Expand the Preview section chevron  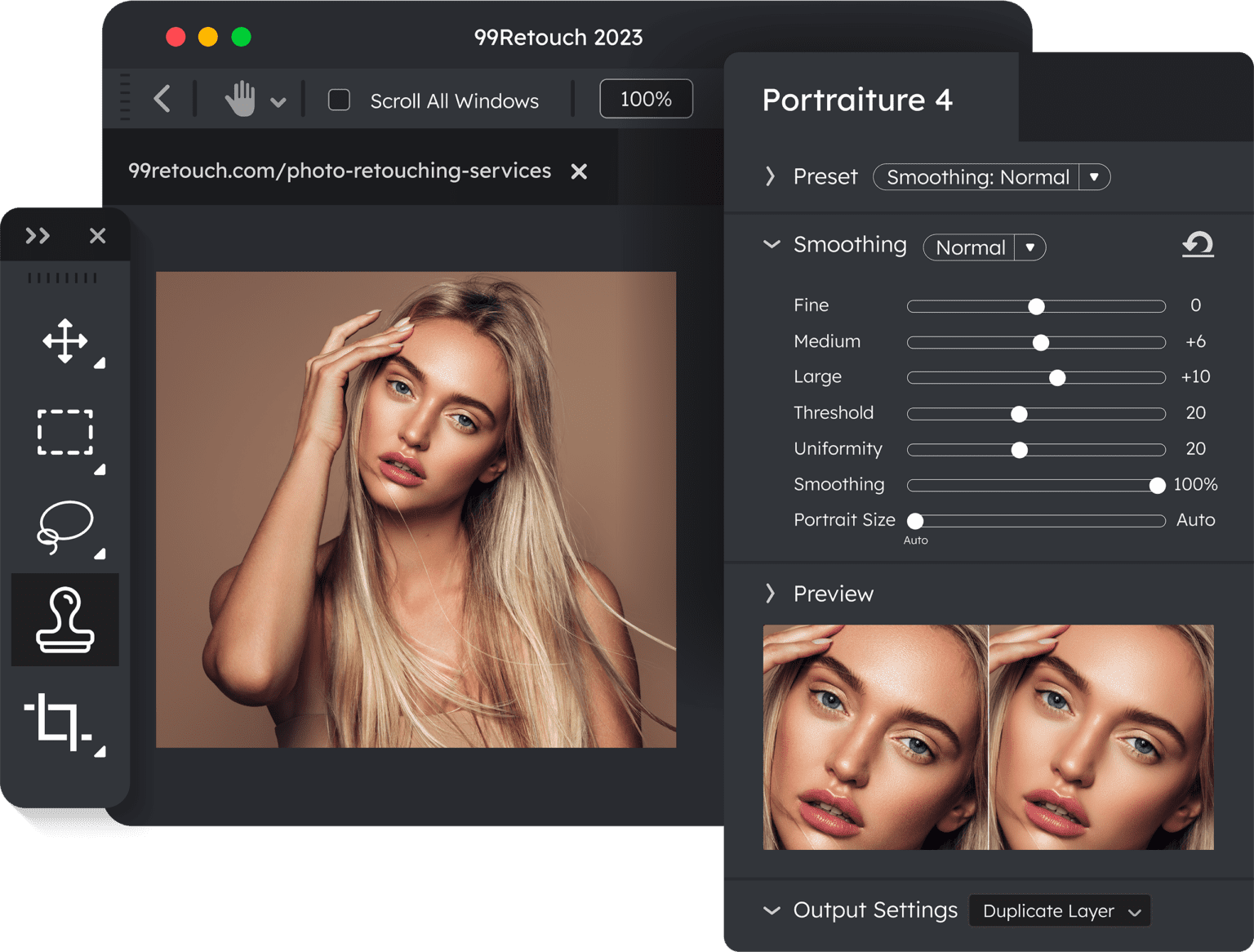click(x=770, y=594)
